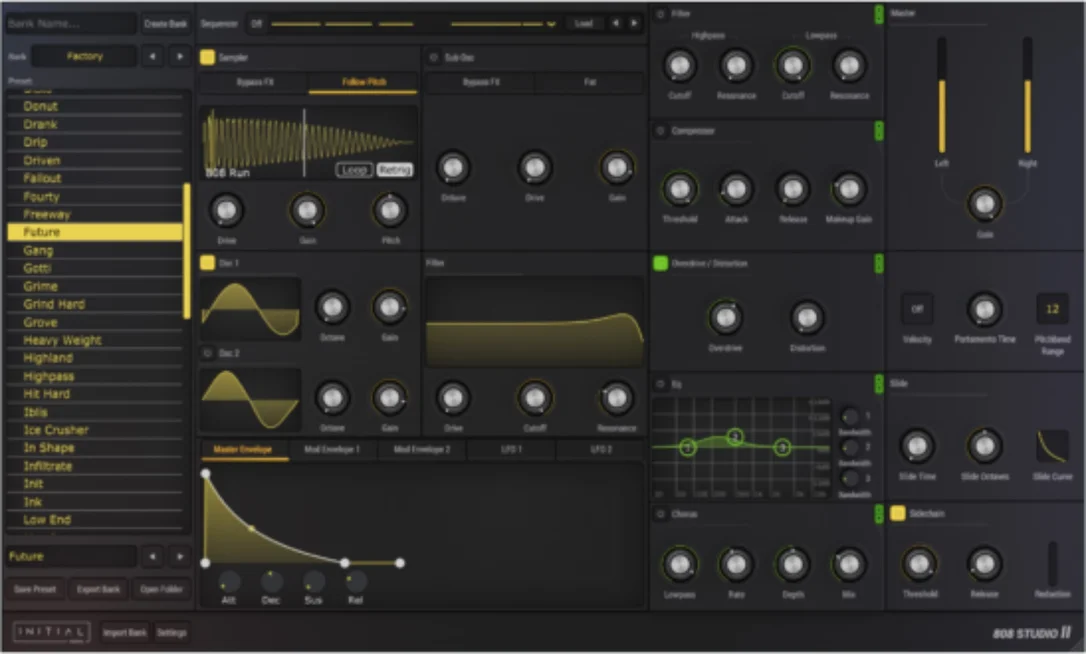Click the sequencer previous arrow
1086x654 pixels.
pos(616,24)
